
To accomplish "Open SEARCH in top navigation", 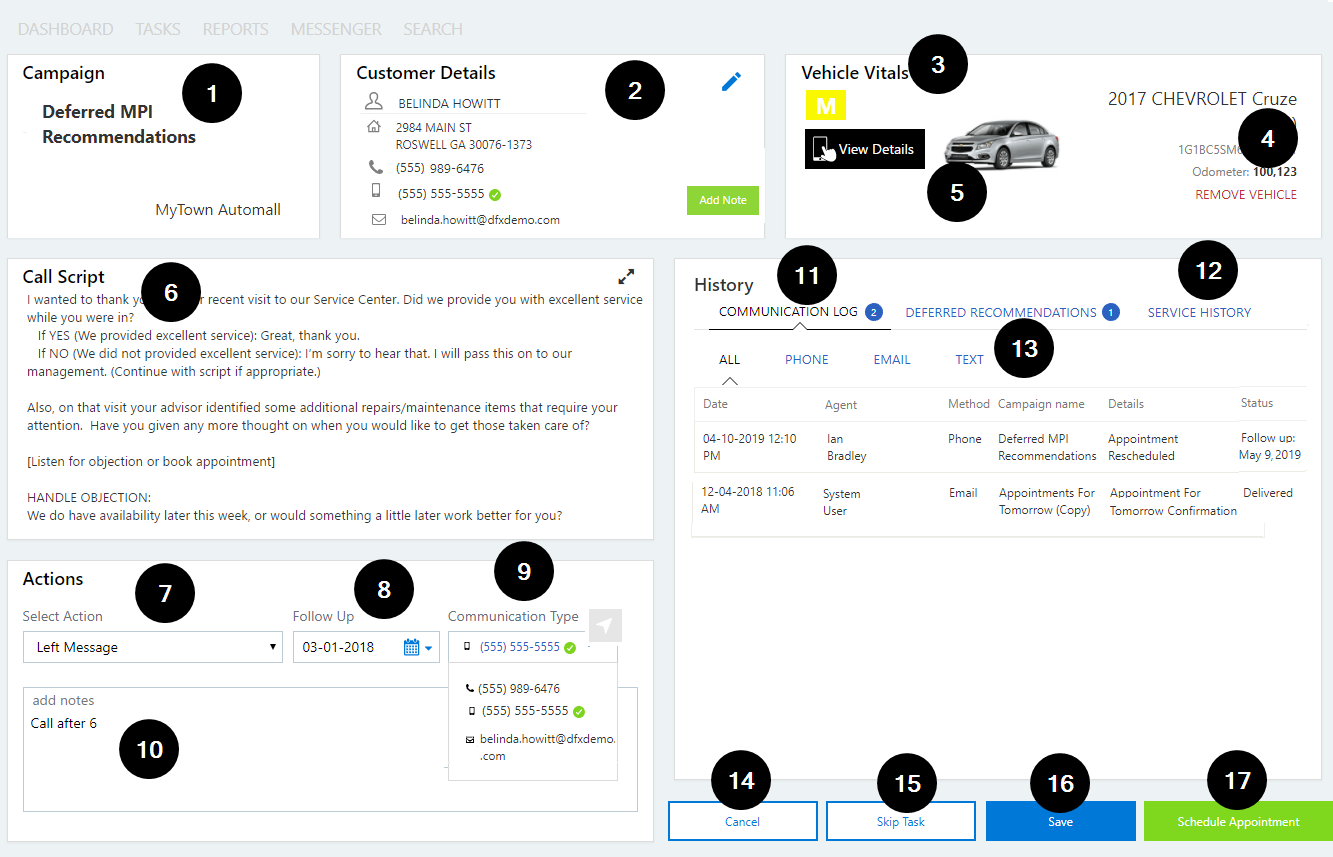I will click(433, 29).
